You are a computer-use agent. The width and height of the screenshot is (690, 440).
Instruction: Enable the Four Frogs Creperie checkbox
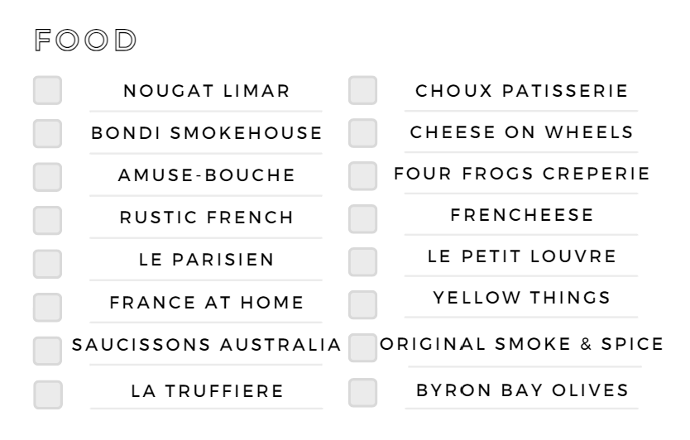point(363,176)
